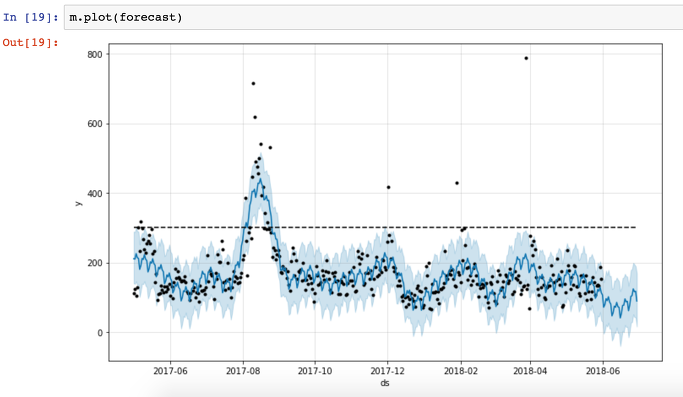Click the code cell input m.plot(forecast)
The width and height of the screenshot is (683, 397).
374,17
